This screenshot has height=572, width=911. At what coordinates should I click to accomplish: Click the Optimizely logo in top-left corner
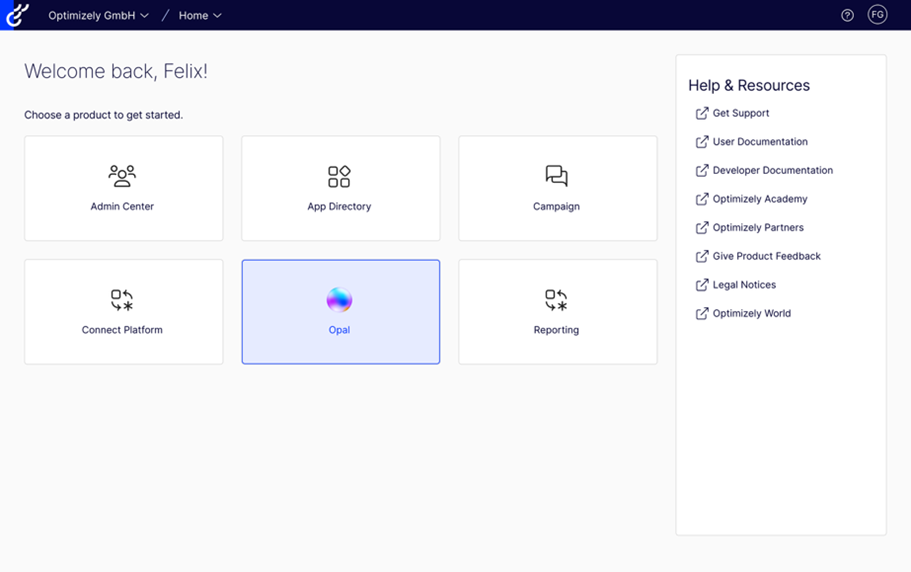pos(16,15)
